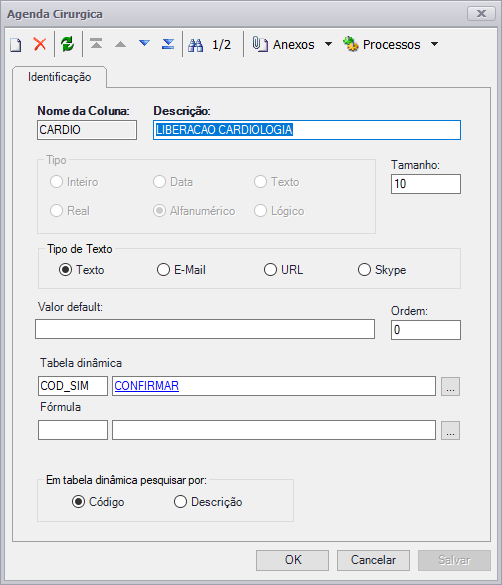Viewport: 502px width, 585px height.
Task: Click the Anexos toolbar label
Action: click(294, 45)
